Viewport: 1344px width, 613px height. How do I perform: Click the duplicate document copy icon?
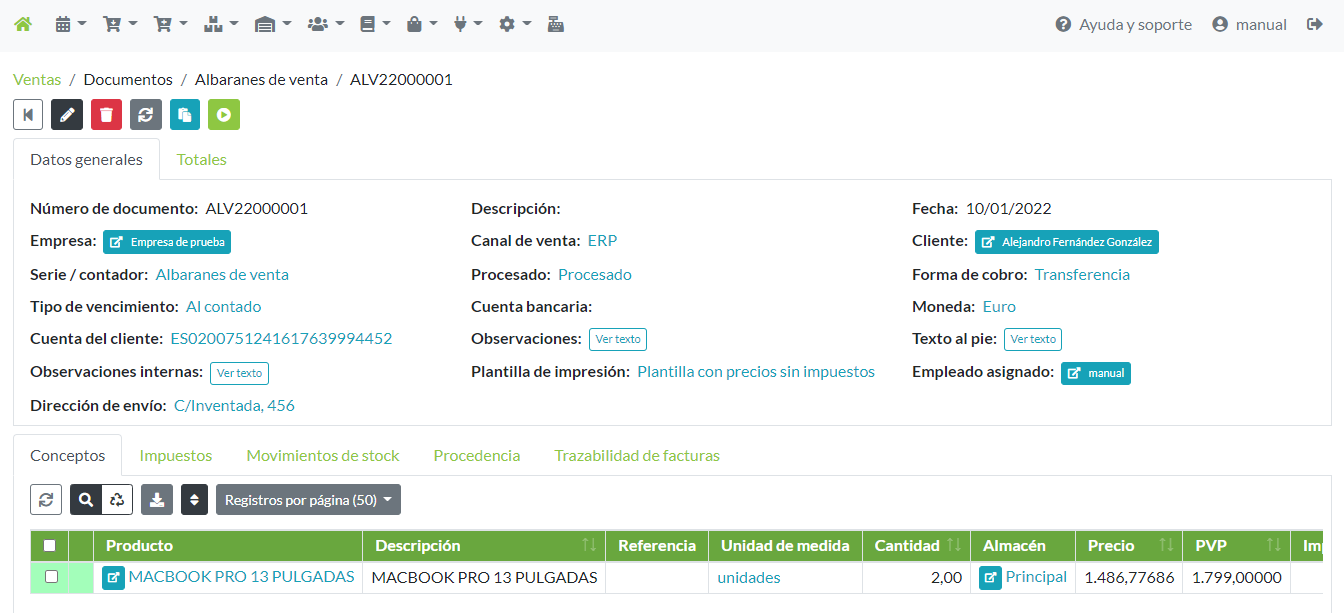(x=185, y=115)
